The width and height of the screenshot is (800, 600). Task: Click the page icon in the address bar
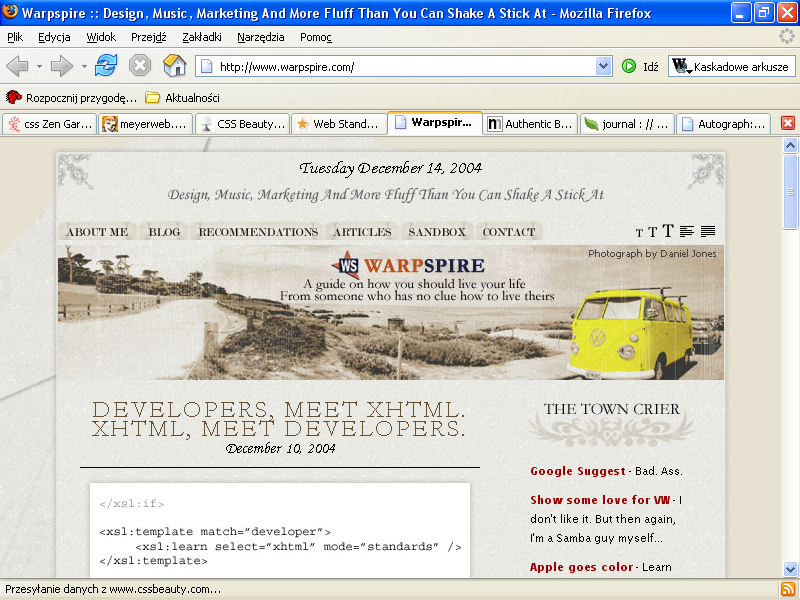(x=206, y=66)
